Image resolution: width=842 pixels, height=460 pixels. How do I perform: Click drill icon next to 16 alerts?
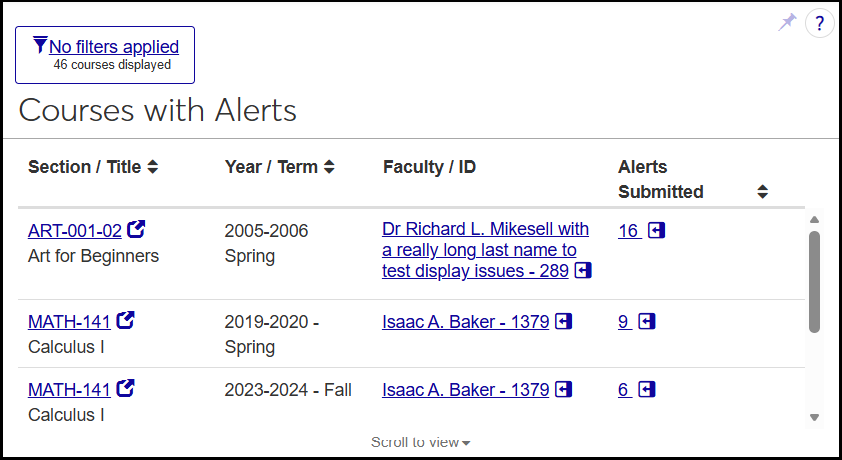click(x=657, y=230)
